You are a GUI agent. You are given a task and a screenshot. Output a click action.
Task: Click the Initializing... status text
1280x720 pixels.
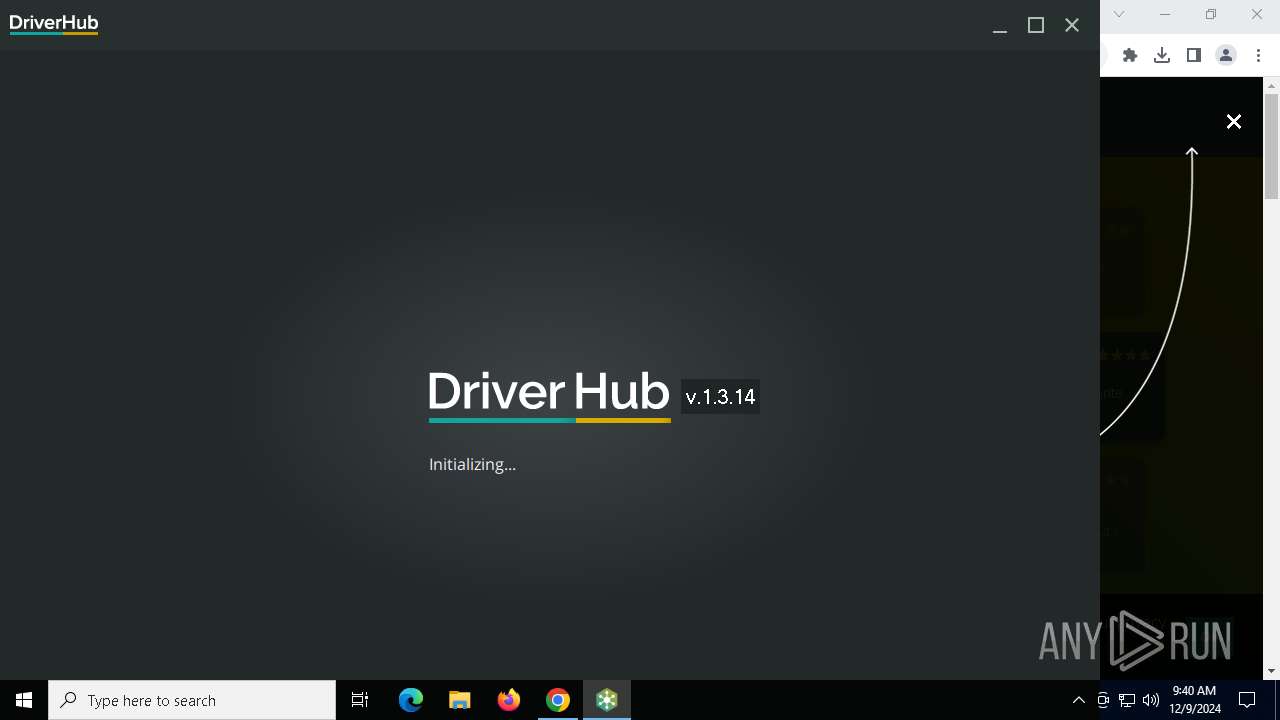[x=472, y=464]
